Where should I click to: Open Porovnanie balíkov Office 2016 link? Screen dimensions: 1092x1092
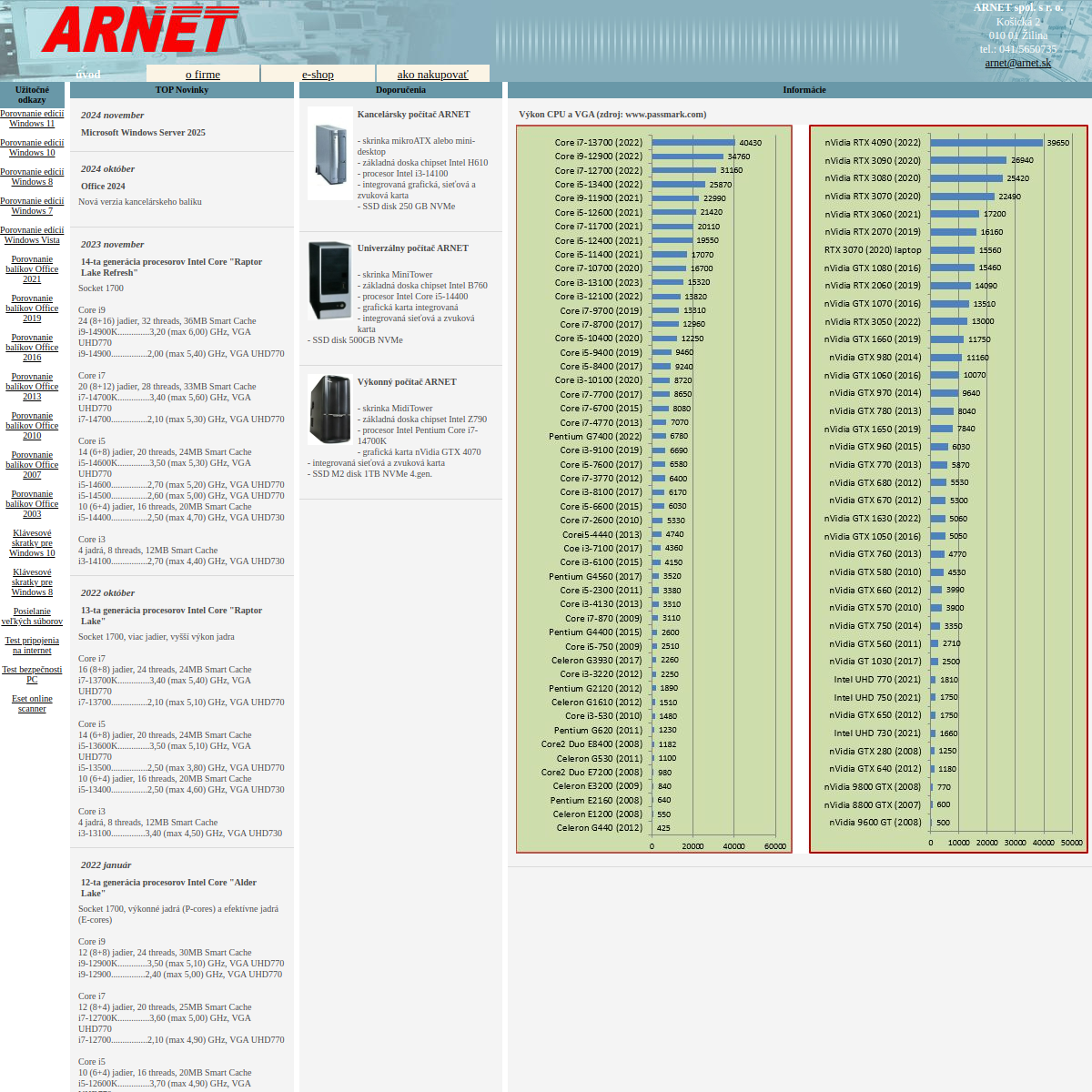32,348
